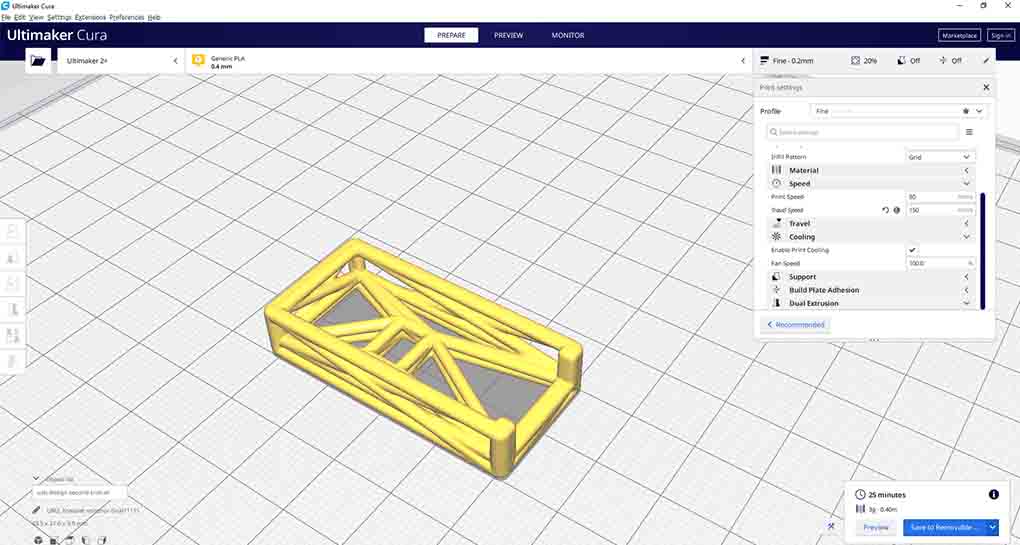This screenshot has width=1020, height=545.
Task: Select the Support Blocker tool
Action: tap(13, 361)
